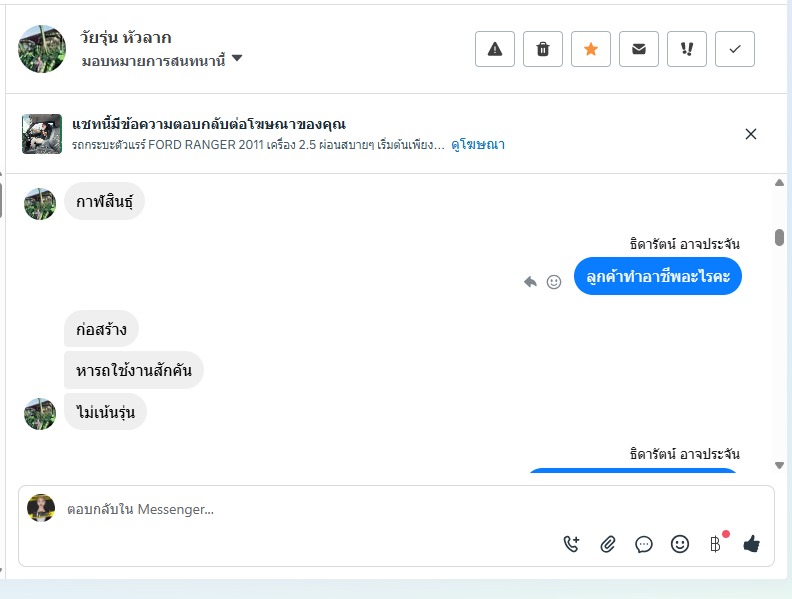Expand the มอบหมายการสนทนานี้ dropdown
The width and height of the screenshot is (792, 599).
point(237,58)
